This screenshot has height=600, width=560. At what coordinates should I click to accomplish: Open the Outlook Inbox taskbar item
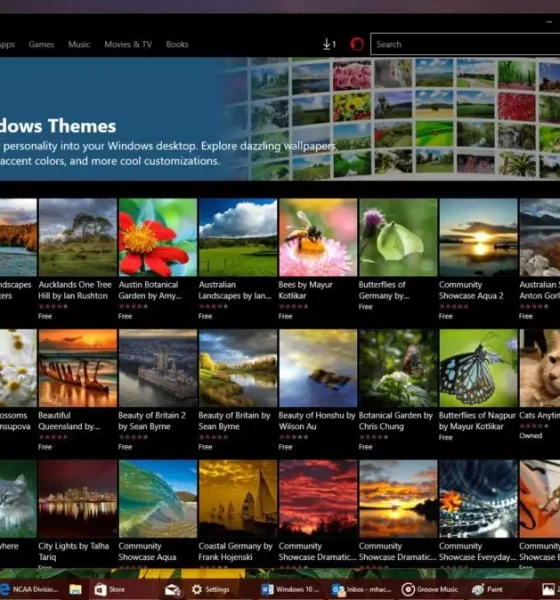click(x=361, y=589)
